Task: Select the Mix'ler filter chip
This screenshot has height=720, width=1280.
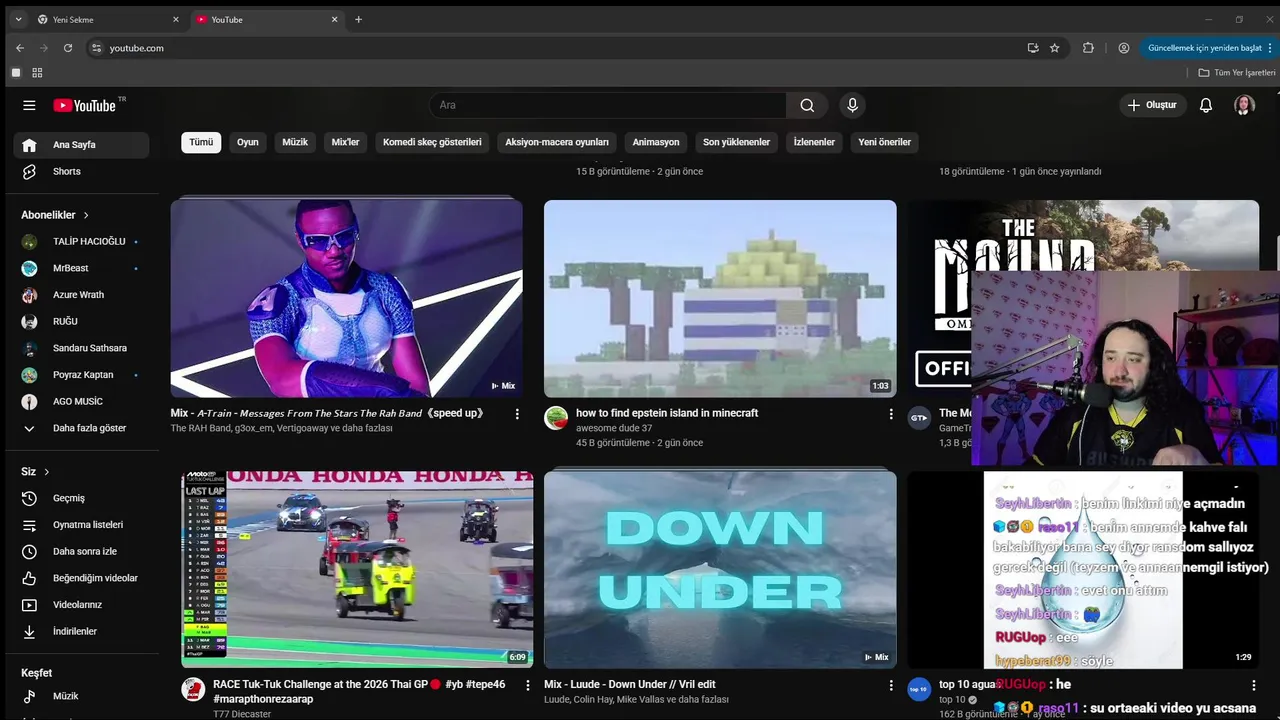Action: [345, 142]
